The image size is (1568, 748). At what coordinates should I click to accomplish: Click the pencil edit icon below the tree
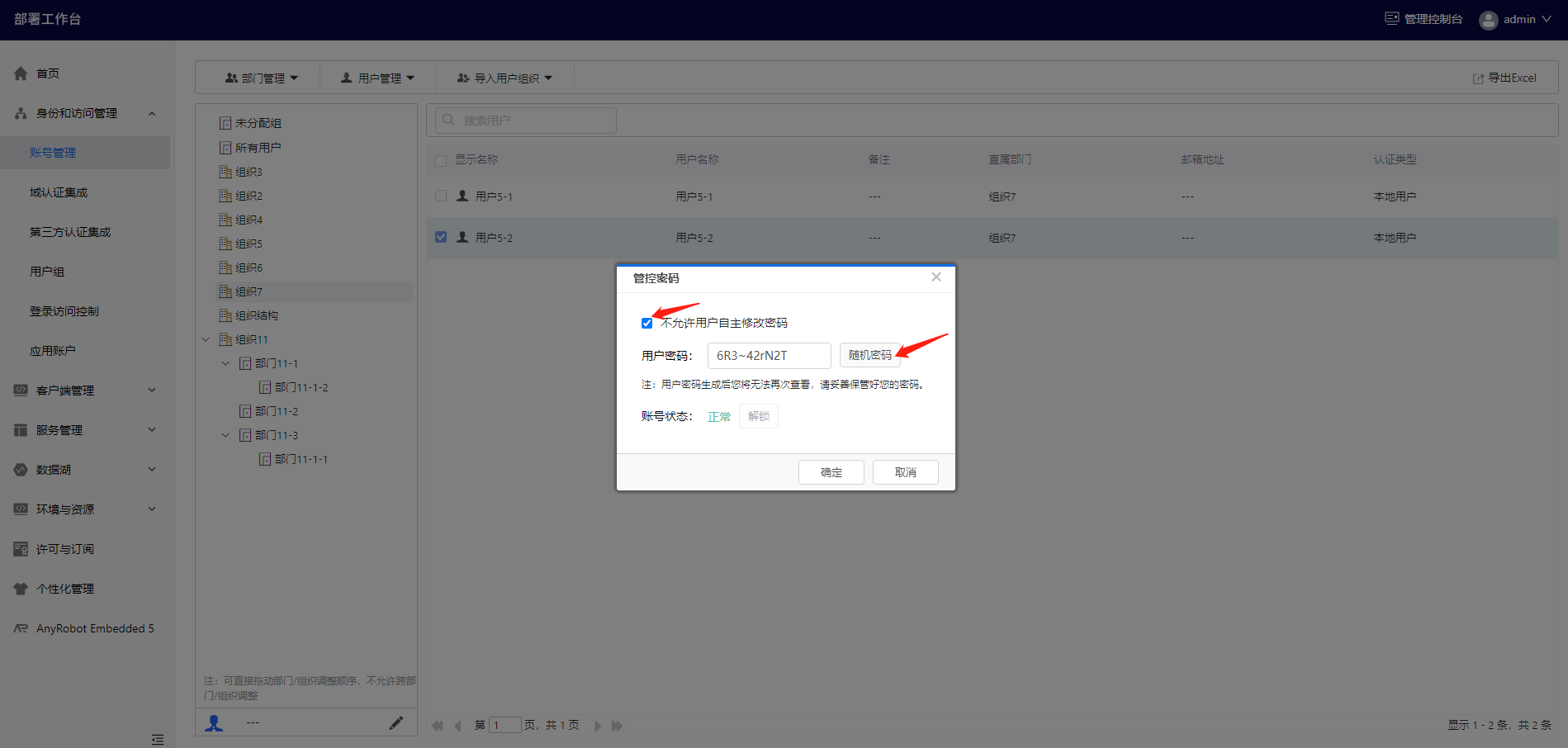396,722
